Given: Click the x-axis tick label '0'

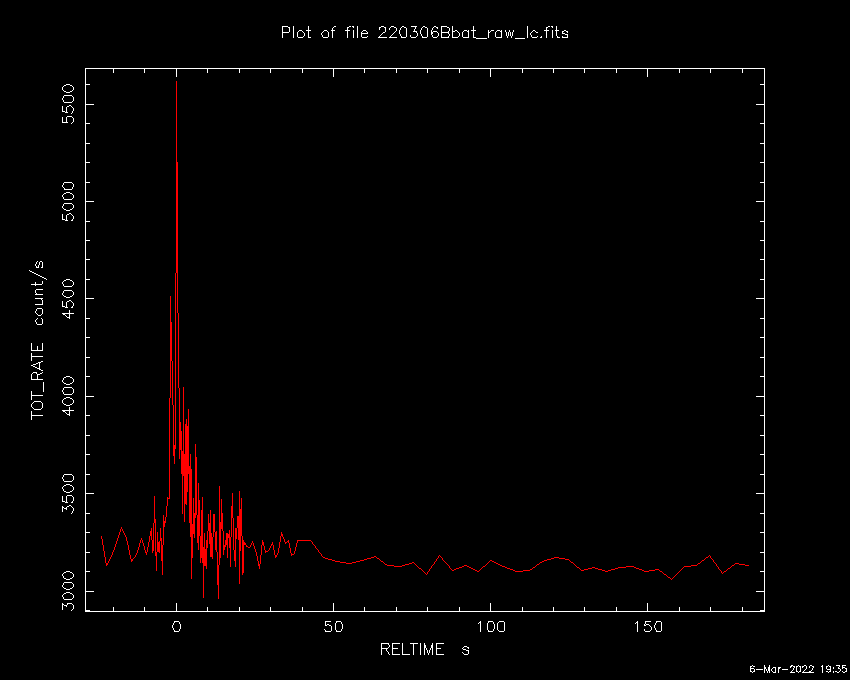Looking at the screenshot, I should coord(176,627).
